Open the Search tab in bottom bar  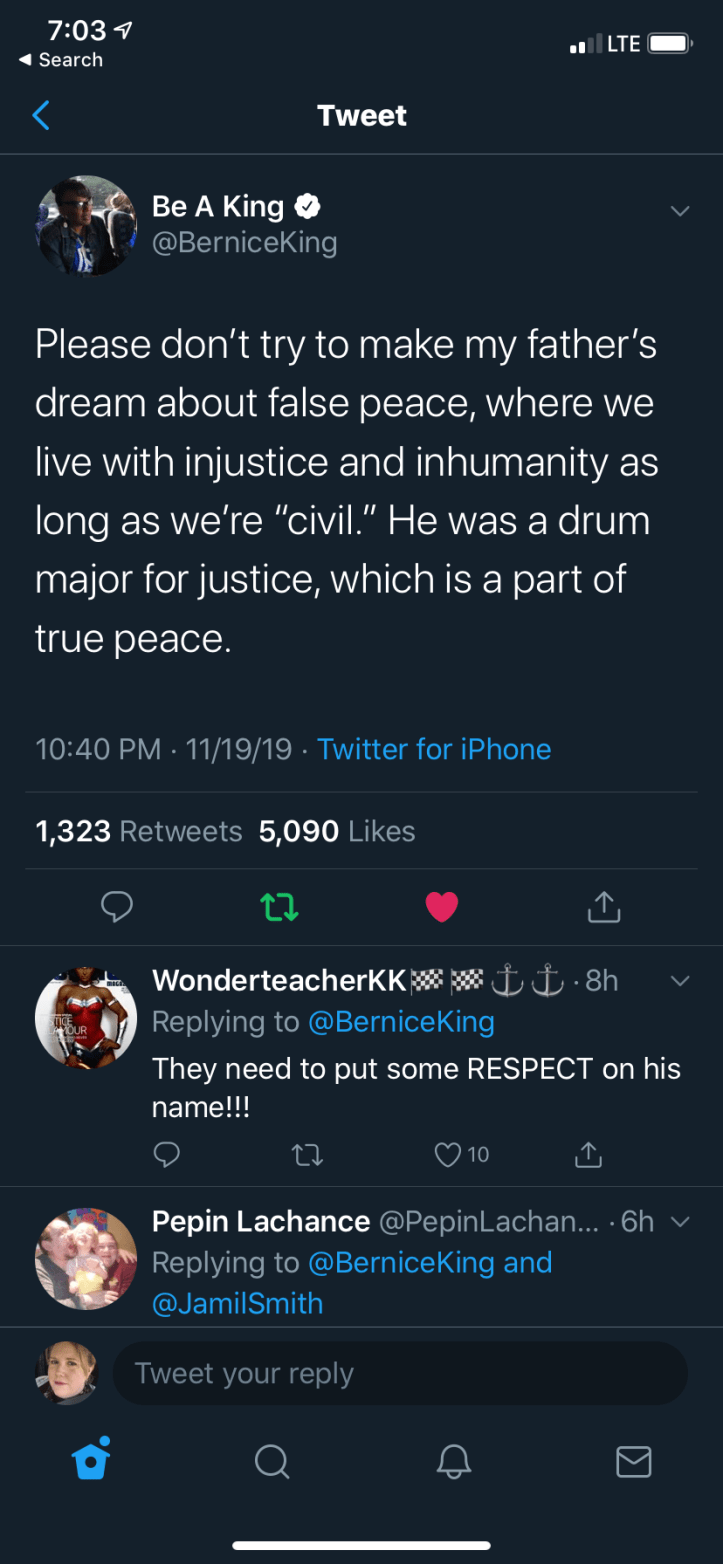(x=271, y=1462)
